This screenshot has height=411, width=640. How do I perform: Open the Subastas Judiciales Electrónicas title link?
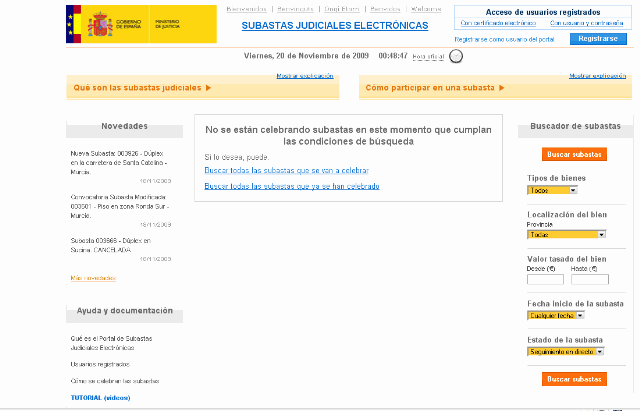click(x=335, y=26)
